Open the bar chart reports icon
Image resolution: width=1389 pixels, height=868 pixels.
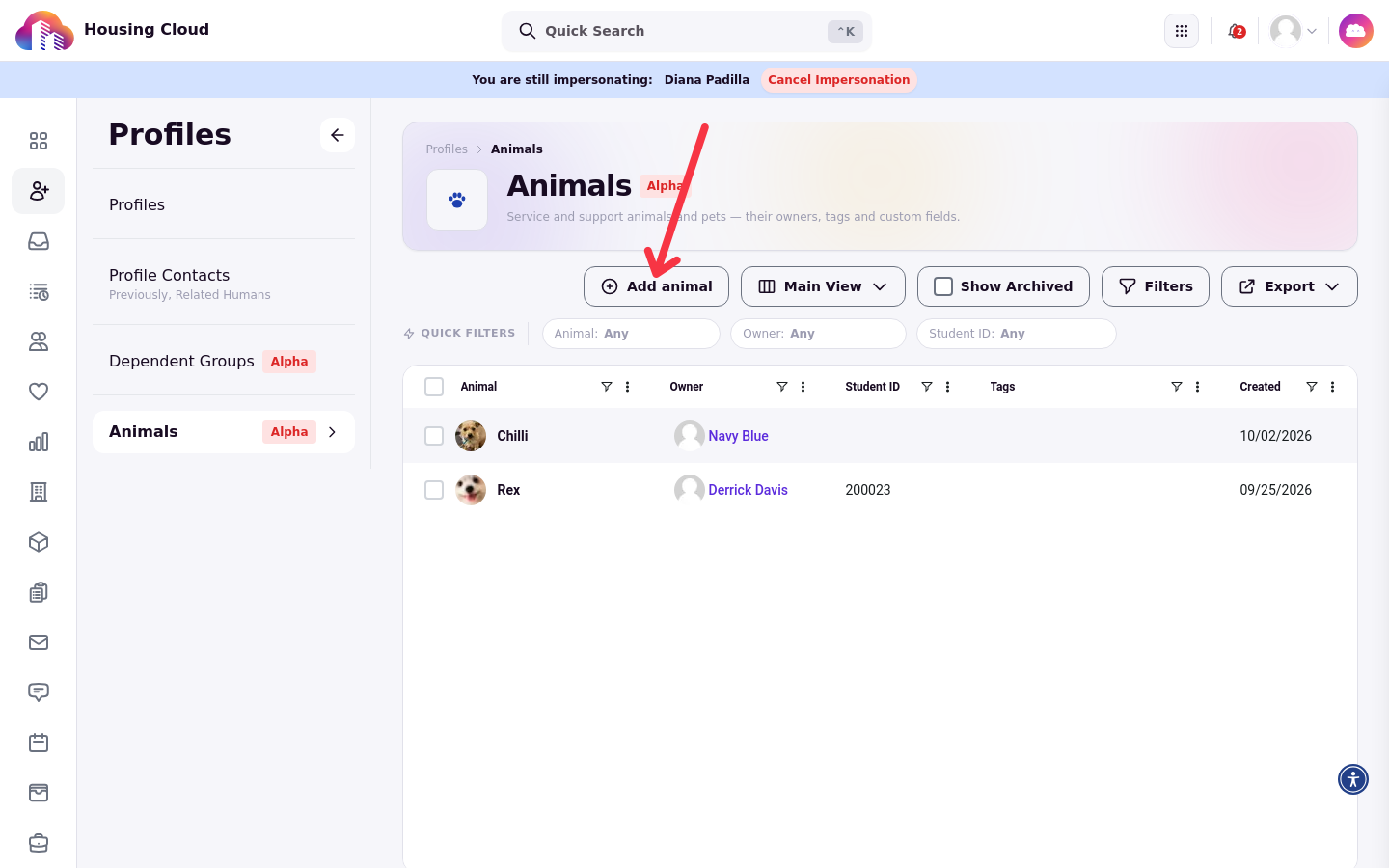pyautogui.click(x=39, y=442)
